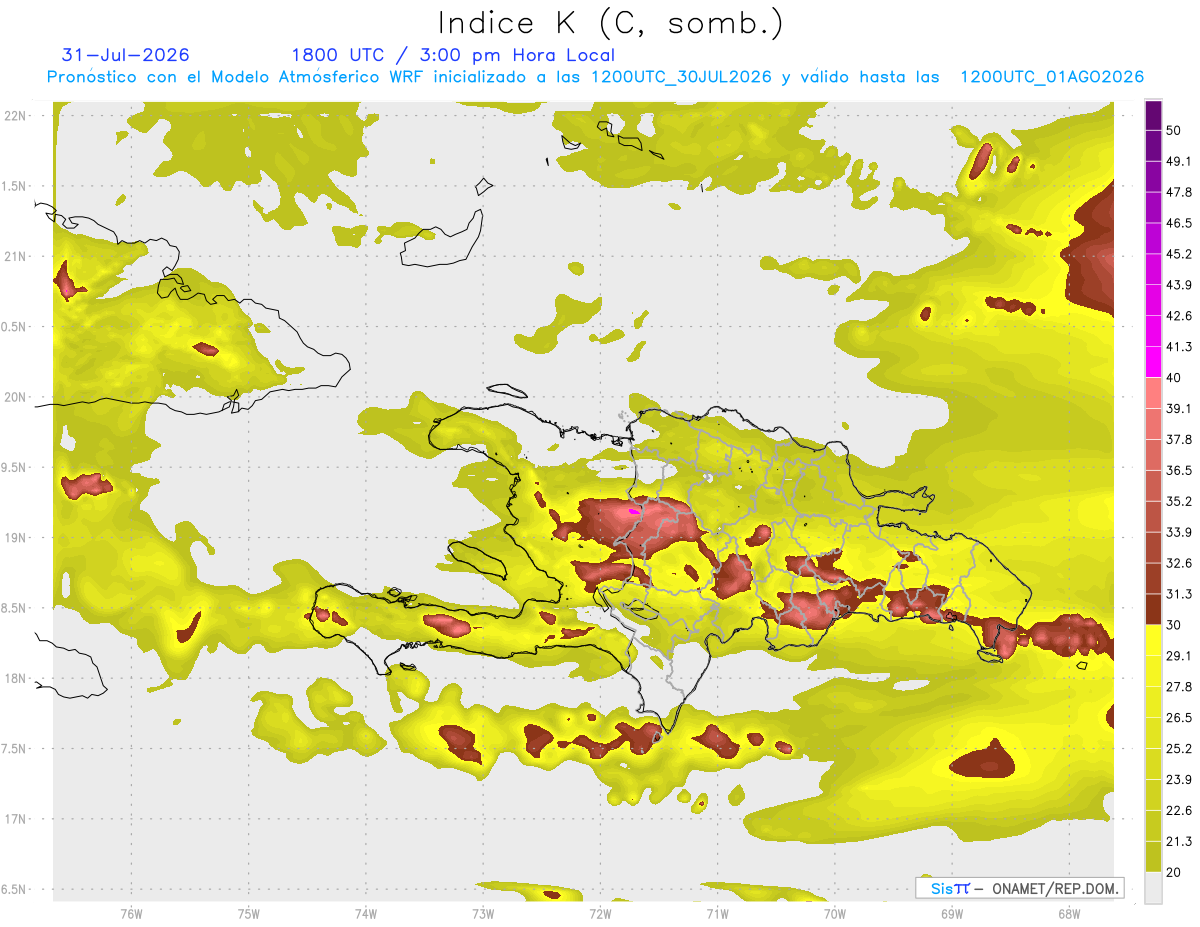Click the "68W" longitude label

tap(1068, 913)
